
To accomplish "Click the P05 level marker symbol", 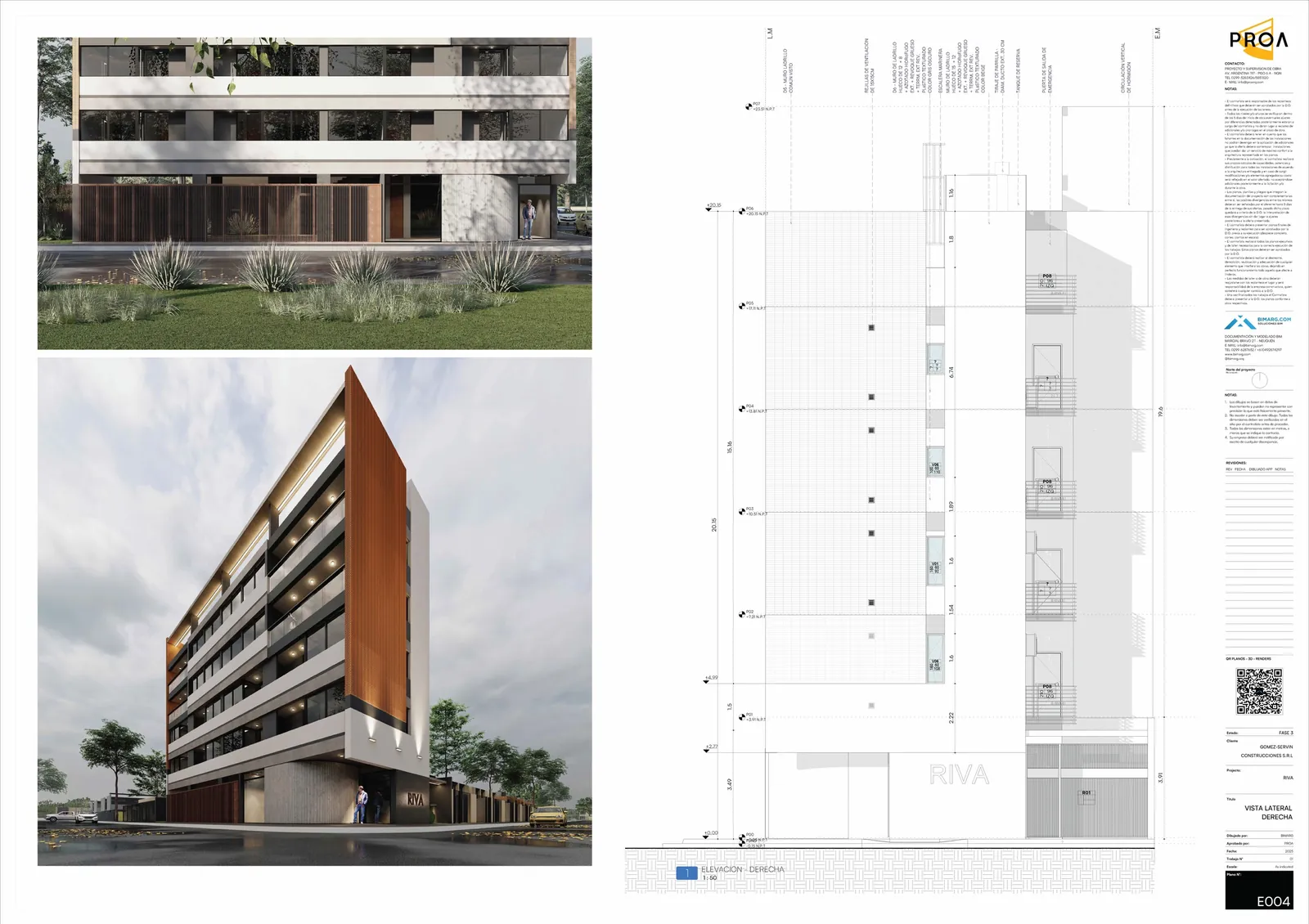I will [x=742, y=306].
